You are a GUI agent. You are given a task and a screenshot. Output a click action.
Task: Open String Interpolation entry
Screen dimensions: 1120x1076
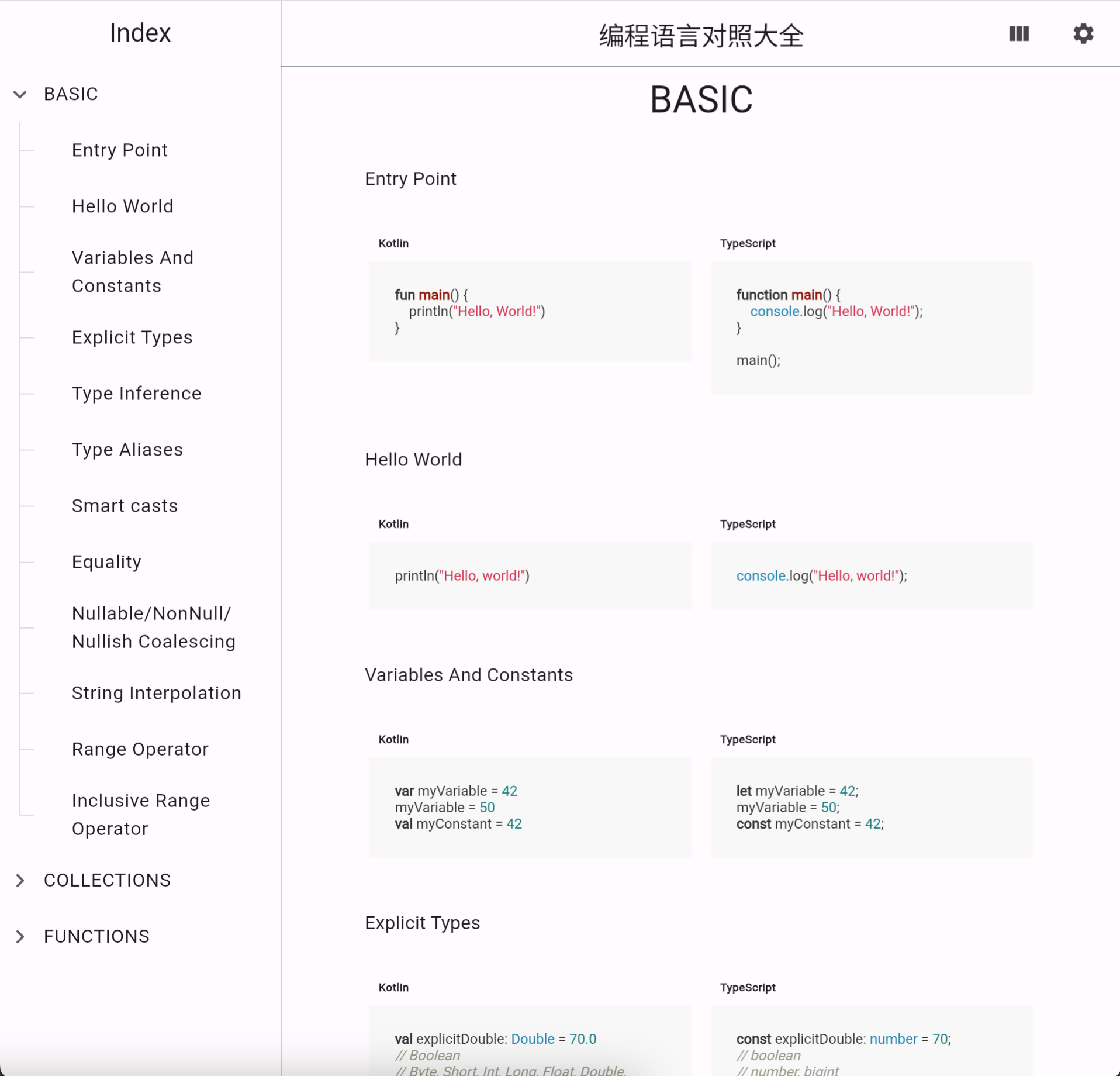[x=156, y=693]
